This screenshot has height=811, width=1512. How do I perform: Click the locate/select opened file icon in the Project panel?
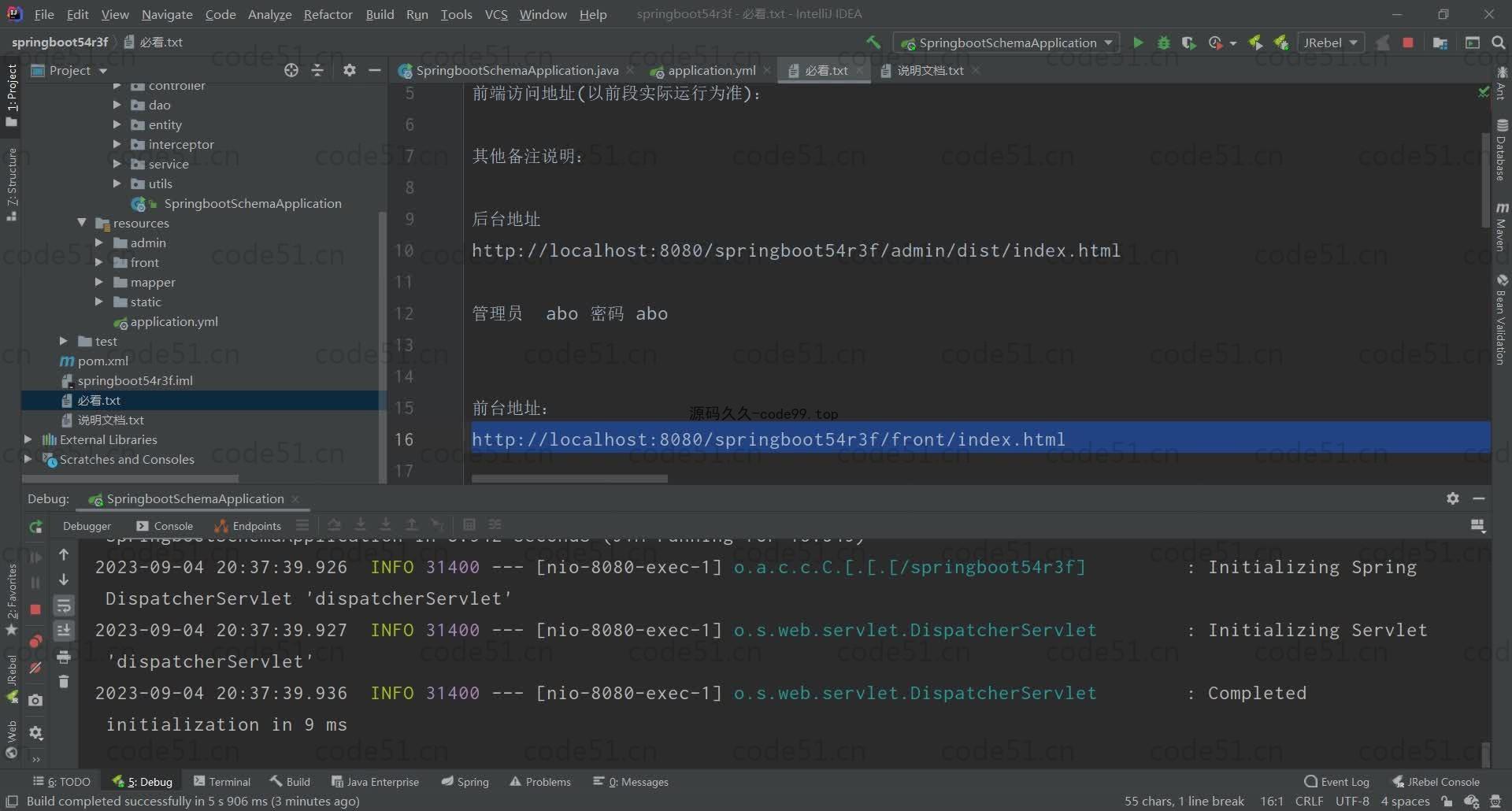pos(291,70)
